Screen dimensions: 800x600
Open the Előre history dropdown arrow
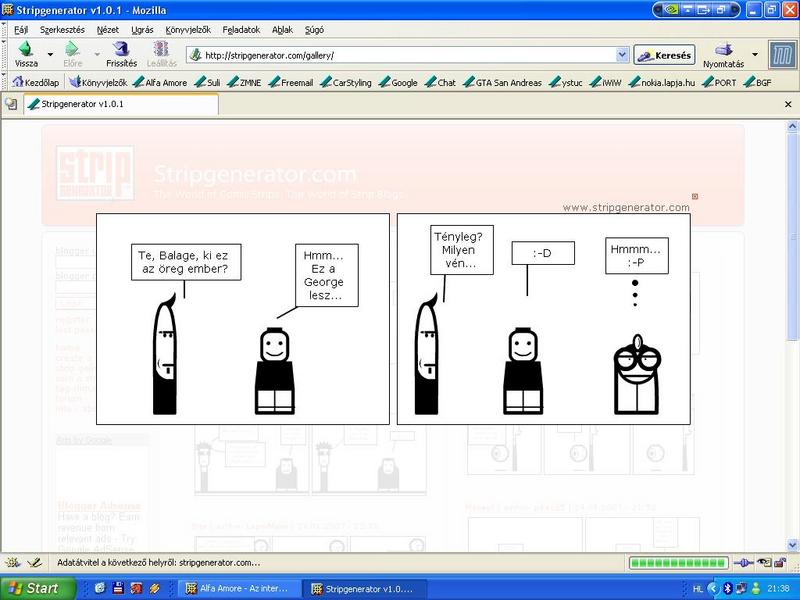click(97, 54)
